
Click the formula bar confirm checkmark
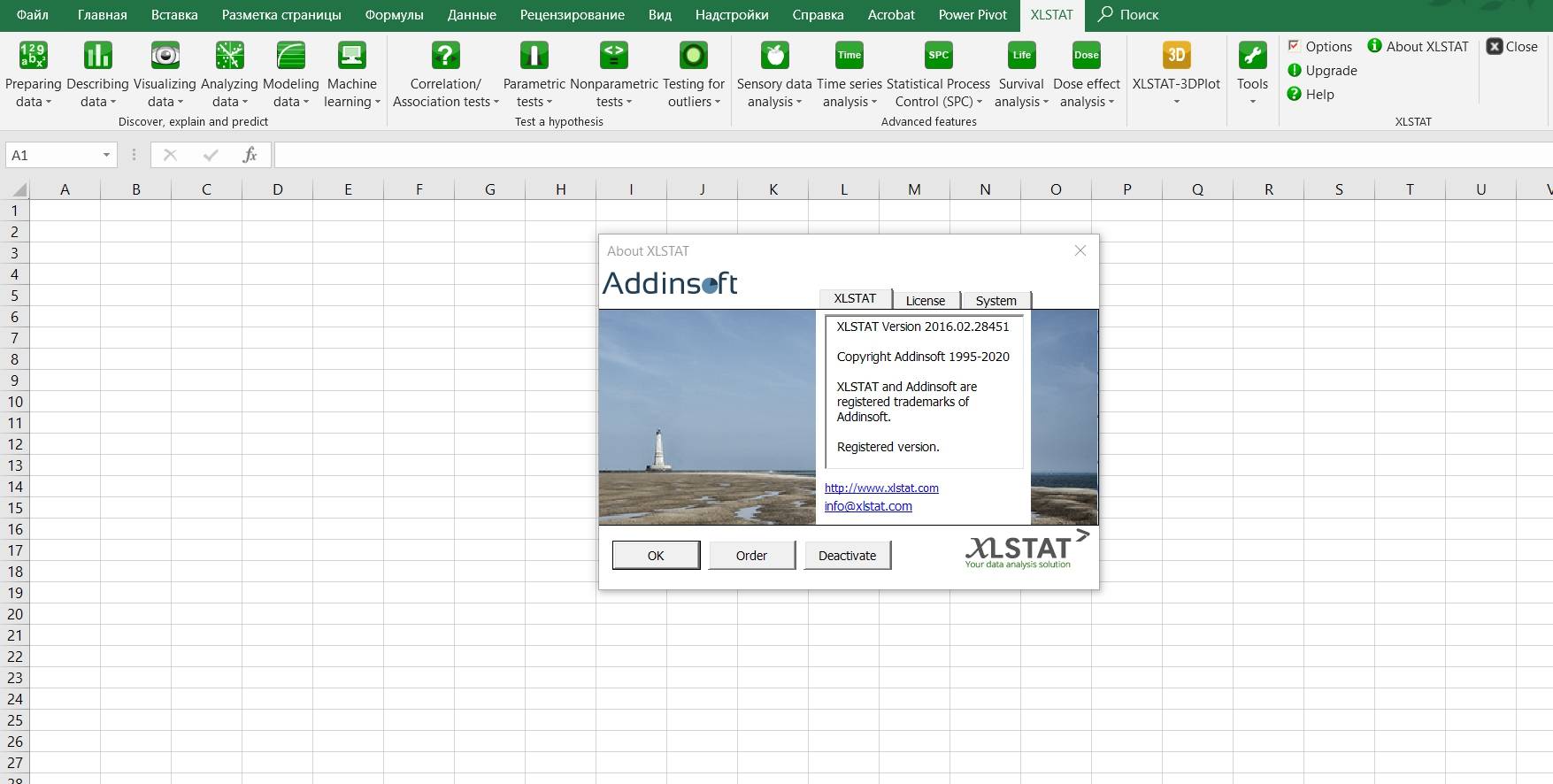[211, 155]
